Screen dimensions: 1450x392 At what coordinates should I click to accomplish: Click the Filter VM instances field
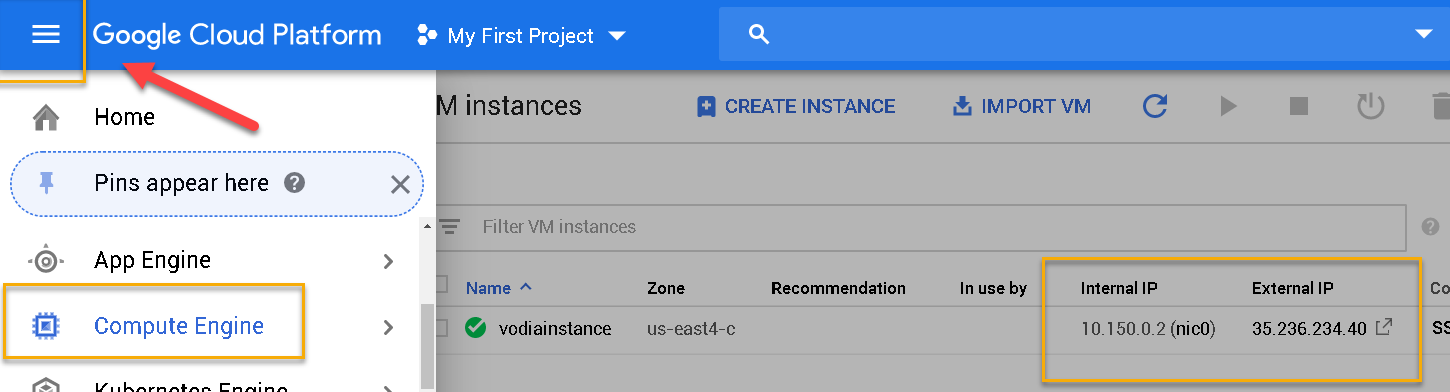(920, 227)
